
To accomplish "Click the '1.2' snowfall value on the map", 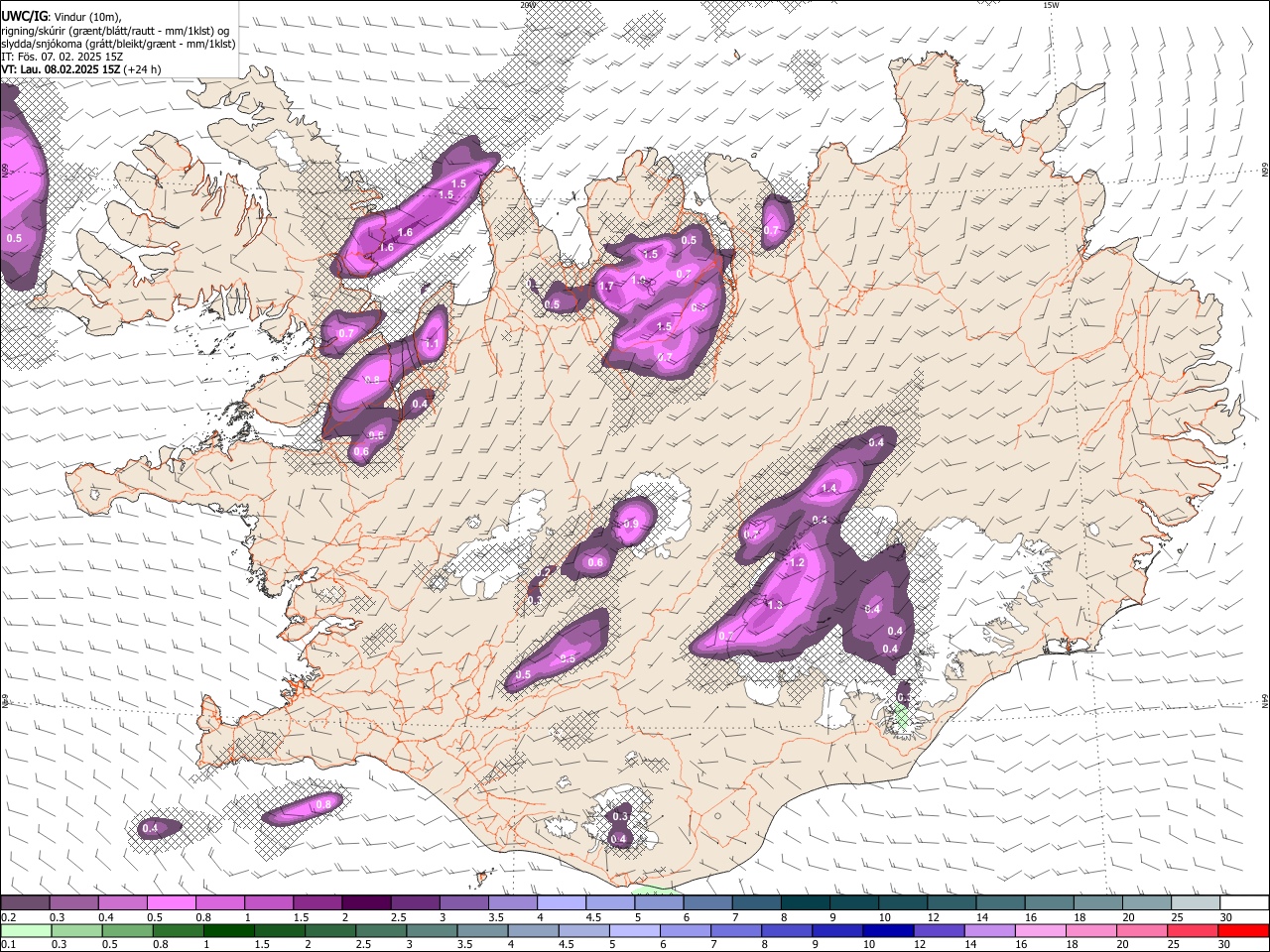I will (x=797, y=562).
